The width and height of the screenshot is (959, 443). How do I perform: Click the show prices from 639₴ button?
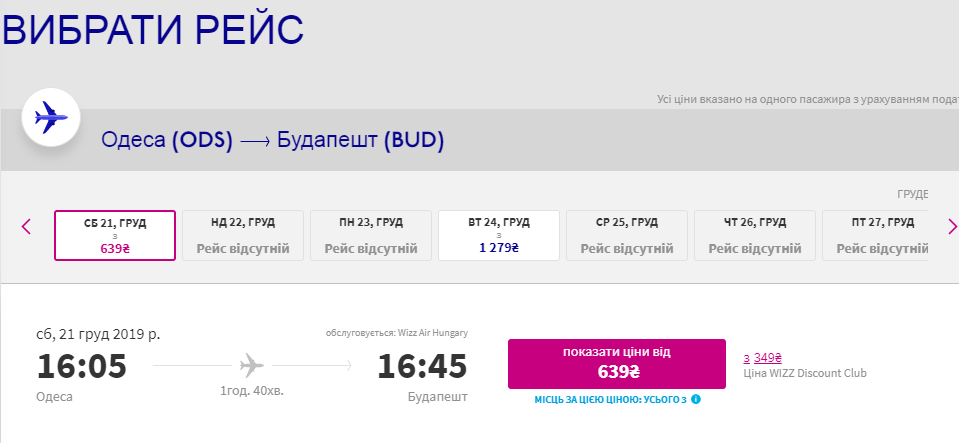tap(616, 364)
